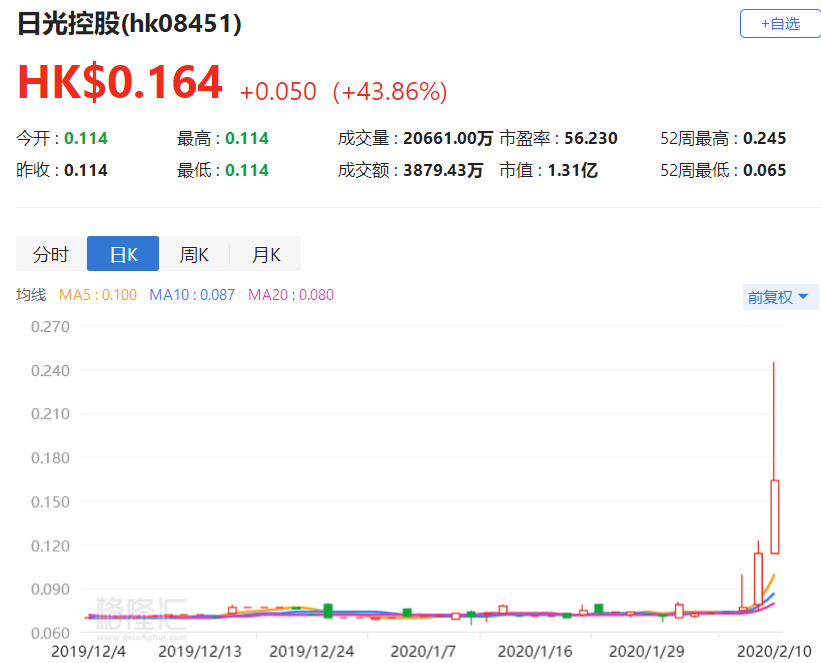
Task: Click the 52周最高 value 0.245
Action: [764, 138]
